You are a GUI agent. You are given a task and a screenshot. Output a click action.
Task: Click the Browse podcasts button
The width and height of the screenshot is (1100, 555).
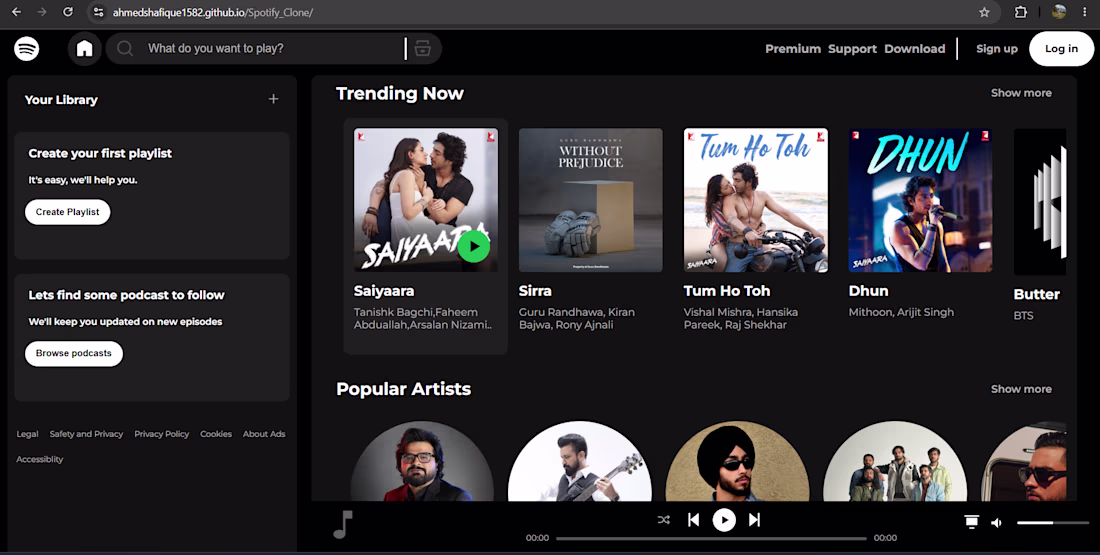point(74,354)
